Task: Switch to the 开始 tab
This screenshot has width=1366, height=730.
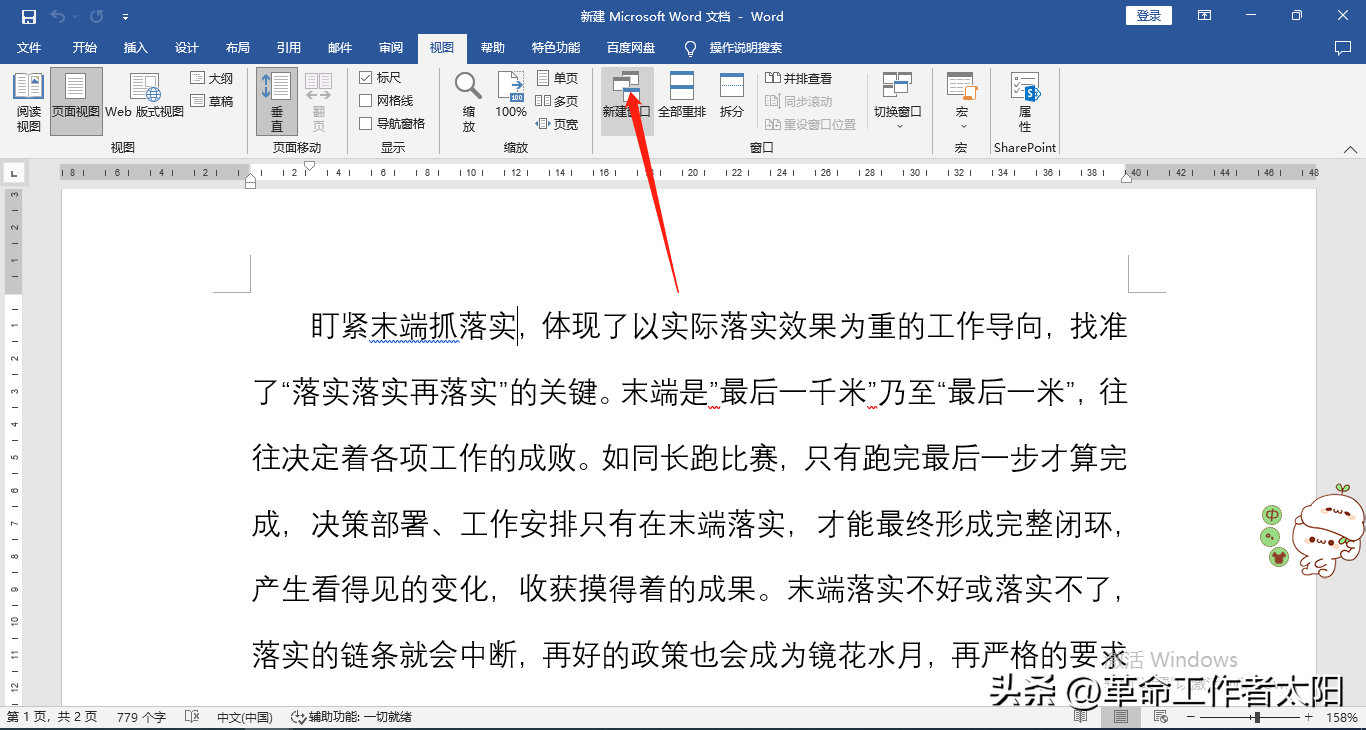Action: click(85, 48)
